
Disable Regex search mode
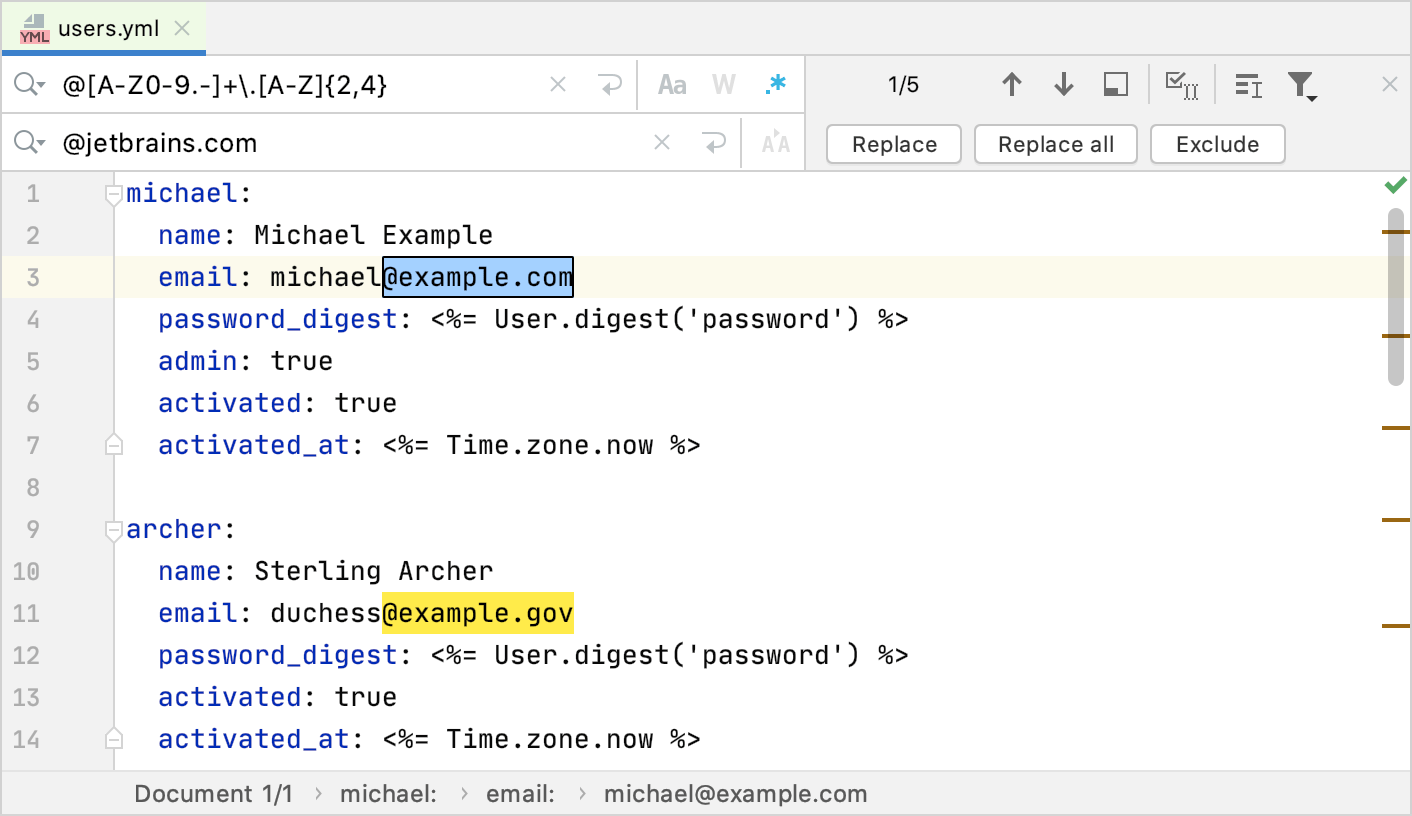(x=776, y=85)
